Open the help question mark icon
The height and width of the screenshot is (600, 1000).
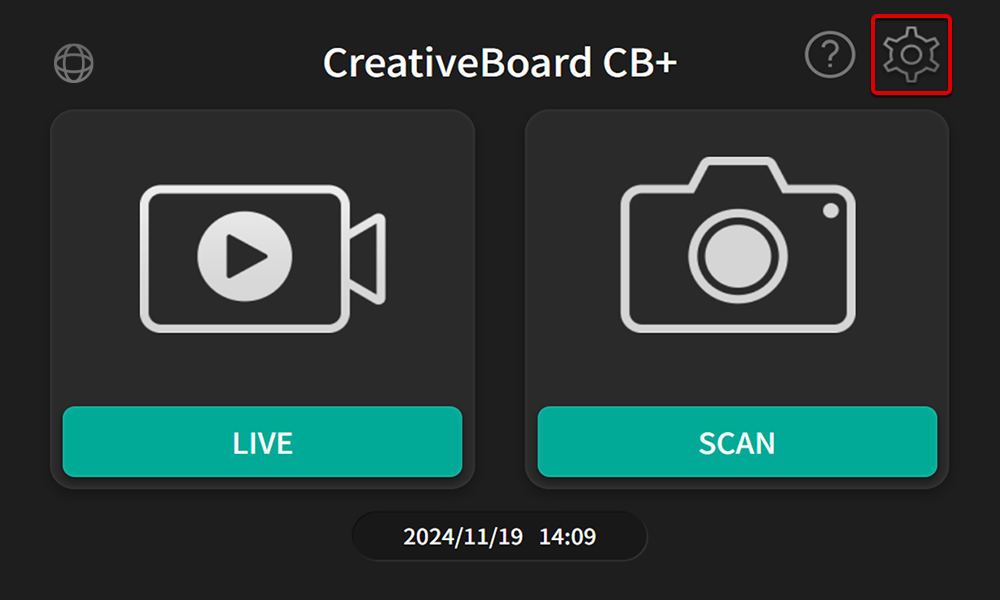point(830,55)
